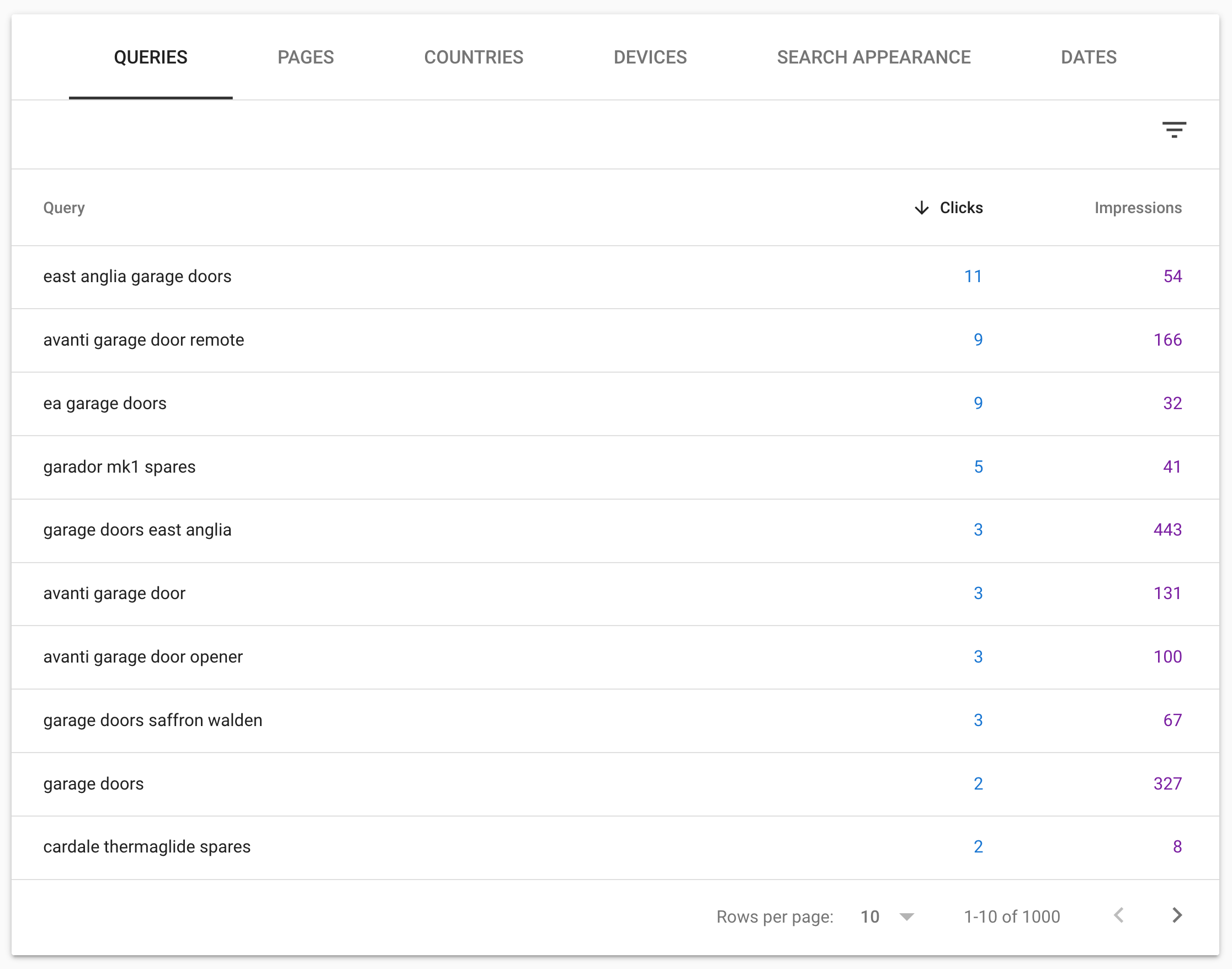
Task: Click the 41 impressions value
Action: 1172,467
